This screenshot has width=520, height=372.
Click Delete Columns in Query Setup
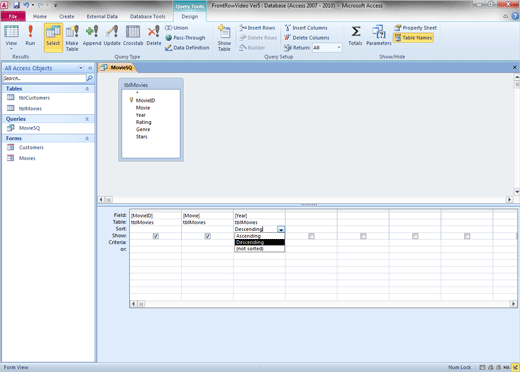click(x=307, y=38)
